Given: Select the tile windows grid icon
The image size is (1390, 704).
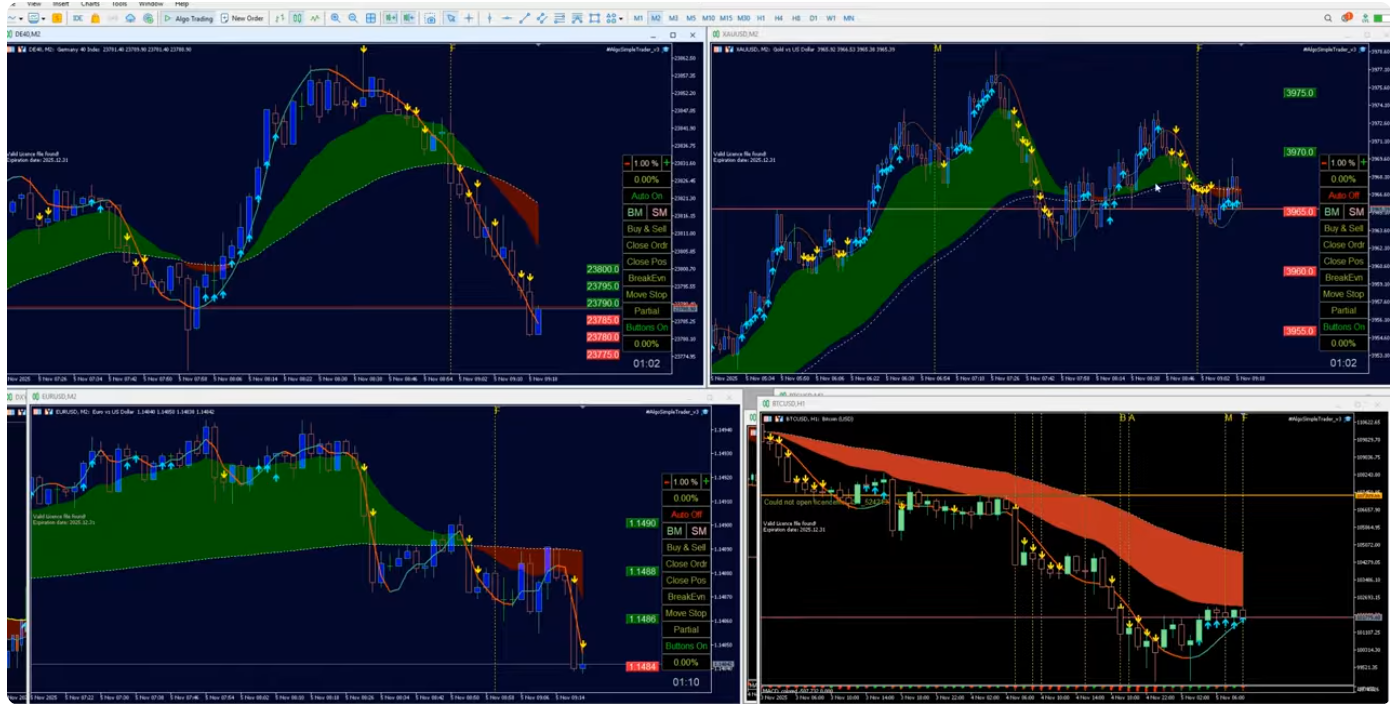Looking at the screenshot, I should (x=371, y=18).
